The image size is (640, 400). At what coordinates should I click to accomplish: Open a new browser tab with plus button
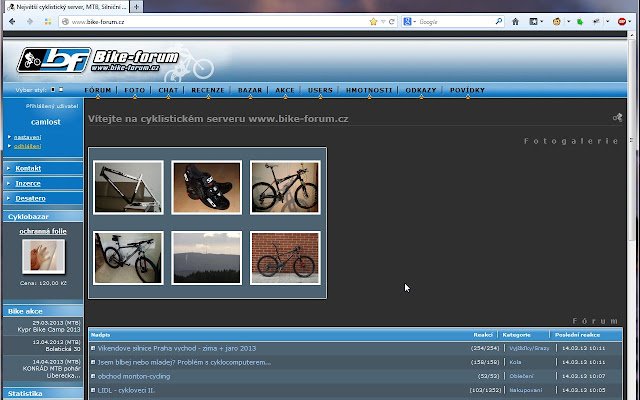(x=136, y=7)
